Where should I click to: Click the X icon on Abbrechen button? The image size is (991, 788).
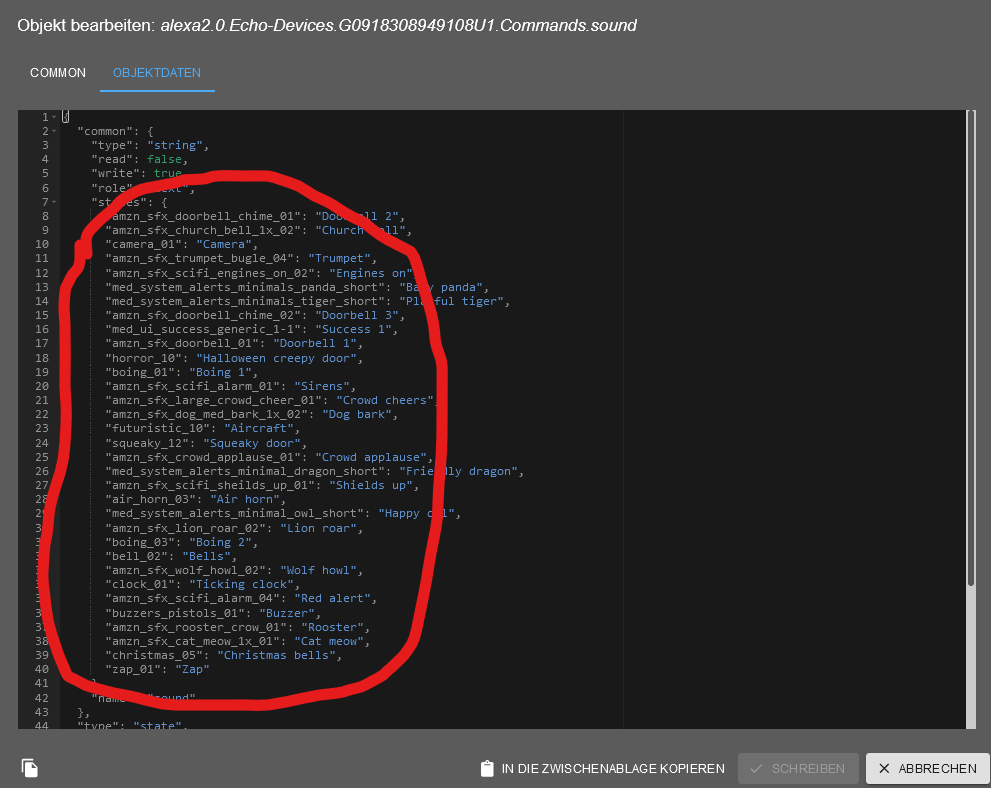click(884, 768)
